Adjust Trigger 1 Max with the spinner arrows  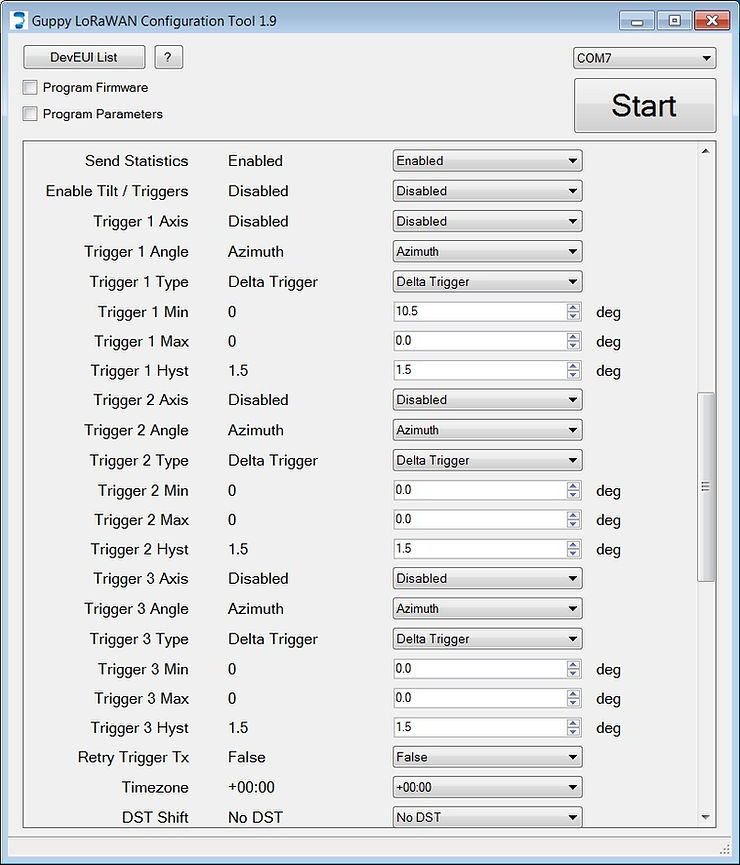[x=573, y=341]
